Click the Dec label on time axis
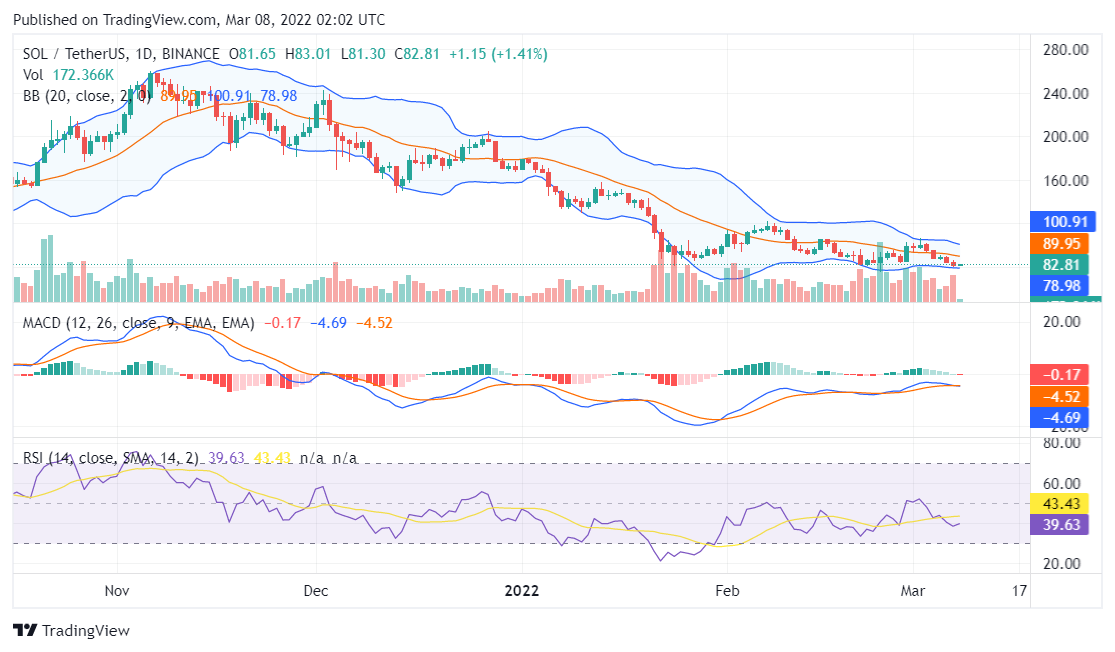 (316, 591)
